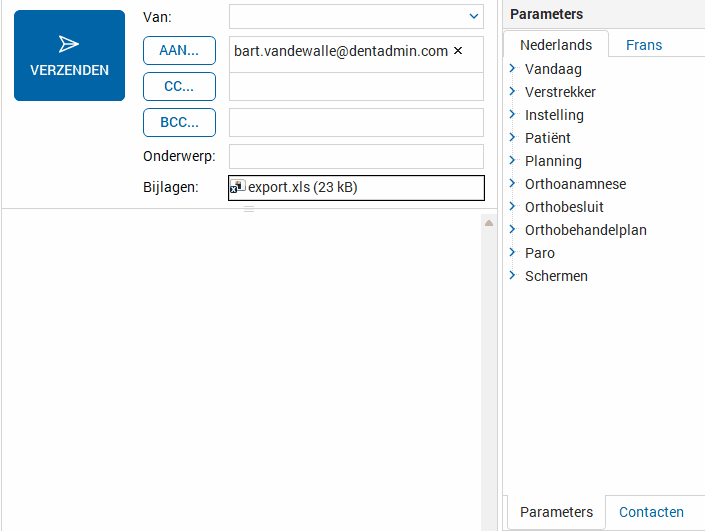Open the BCC recipients picker

click(179, 122)
